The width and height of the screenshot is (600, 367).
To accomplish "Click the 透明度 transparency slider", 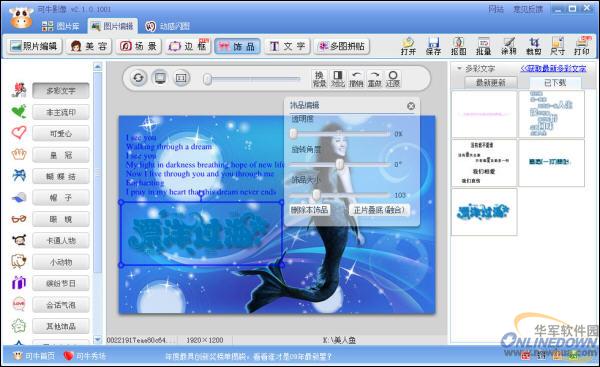I will (x=340, y=134).
